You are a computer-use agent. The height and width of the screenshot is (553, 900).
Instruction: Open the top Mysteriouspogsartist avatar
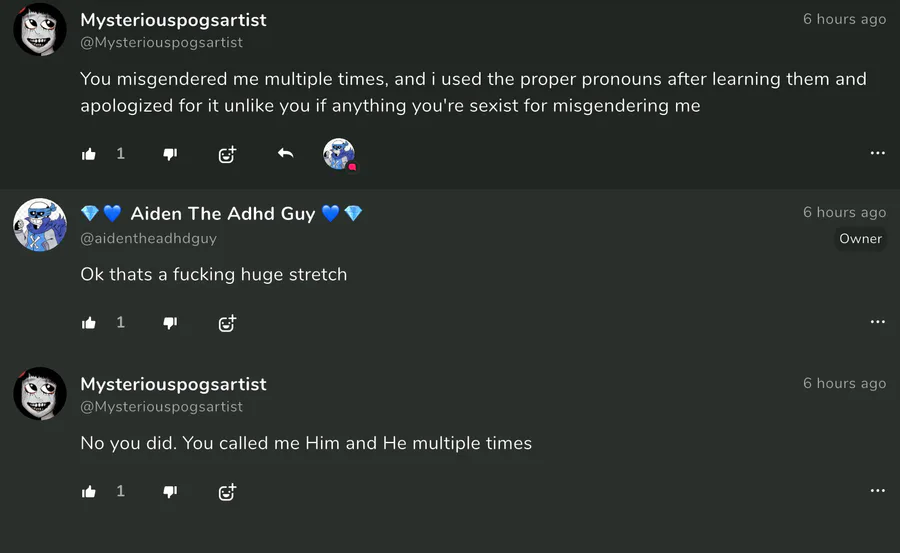coord(40,30)
